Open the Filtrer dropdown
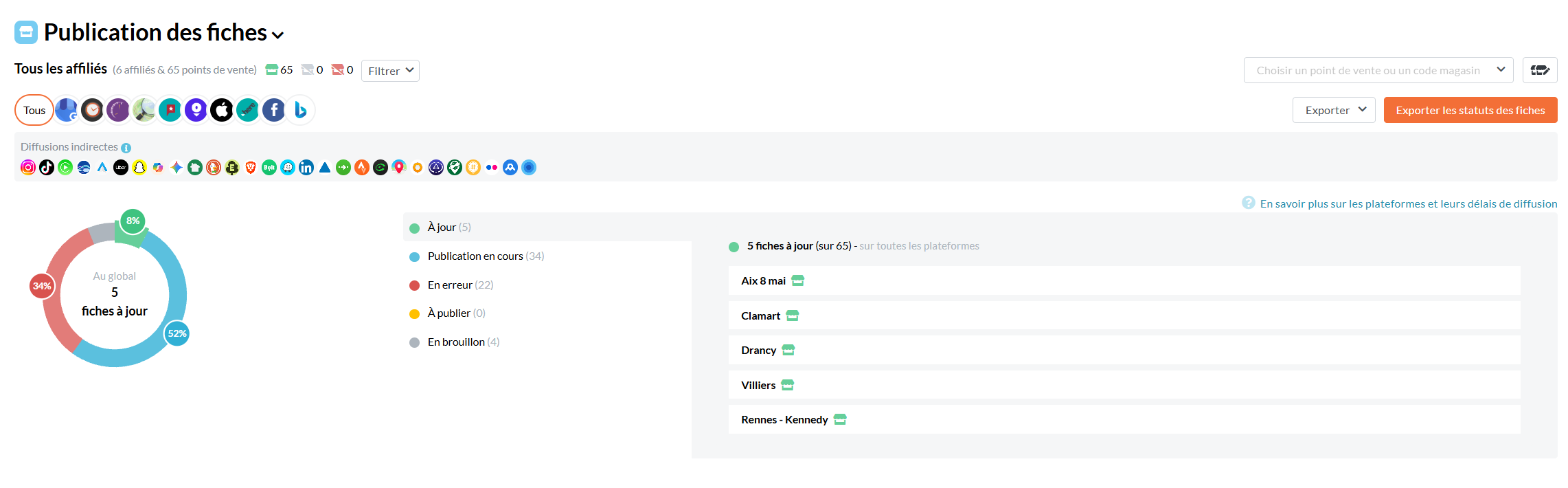Image resolution: width=1568 pixels, height=488 pixels. coord(390,71)
